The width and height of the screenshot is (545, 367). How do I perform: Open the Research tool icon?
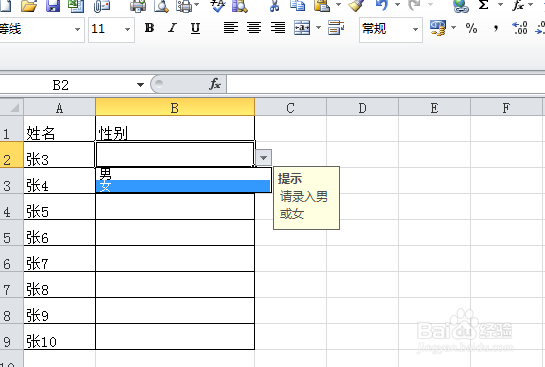[240, 6]
